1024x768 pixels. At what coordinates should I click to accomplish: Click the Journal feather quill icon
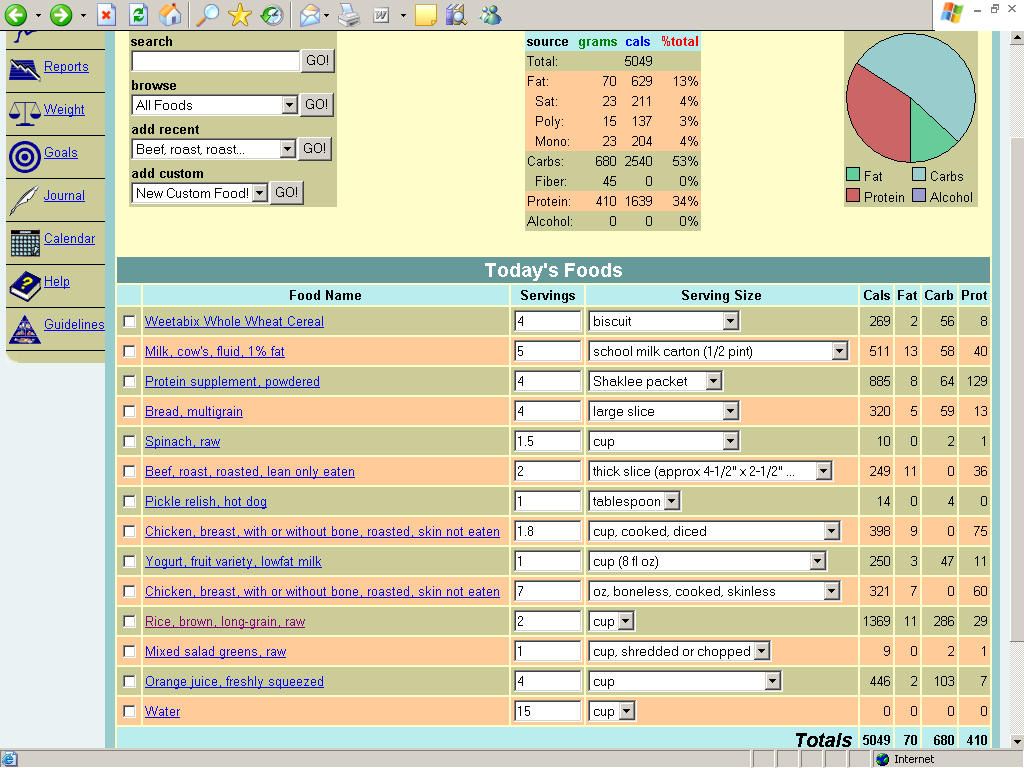tap(24, 198)
